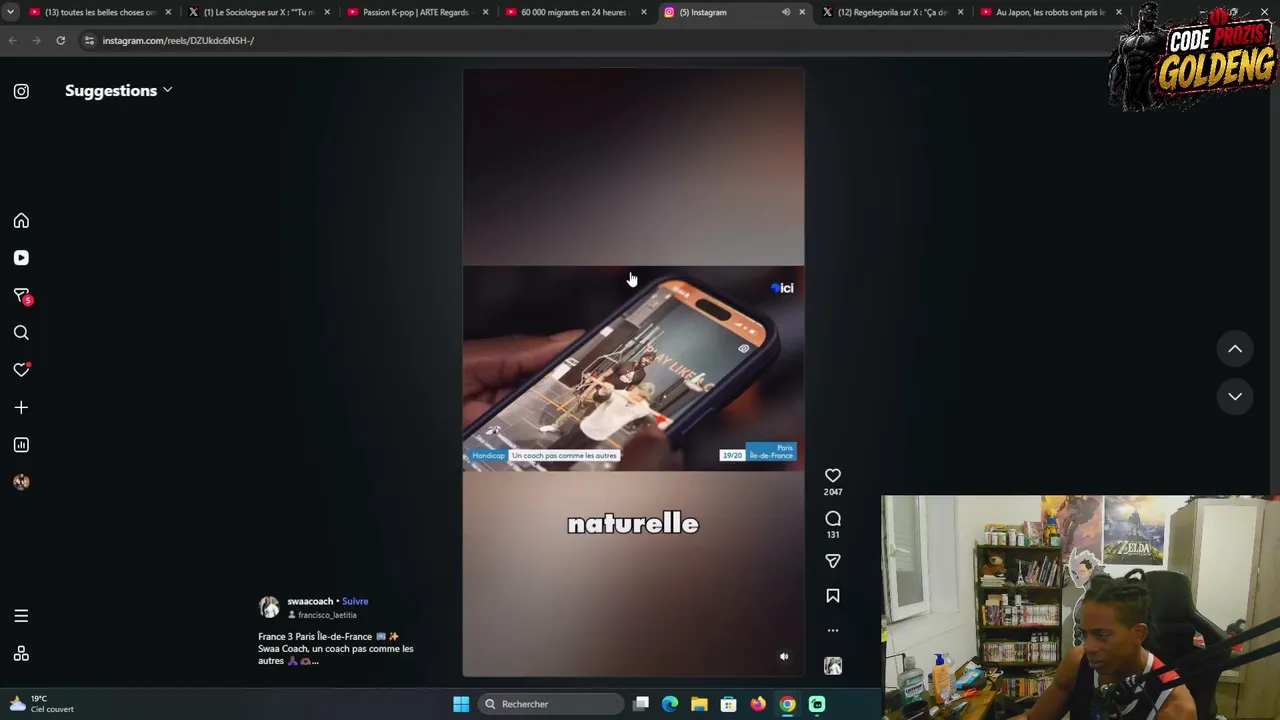Launch Firefox from the taskbar
The width and height of the screenshot is (1280, 720).
pyautogui.click(x=758, y=704)
